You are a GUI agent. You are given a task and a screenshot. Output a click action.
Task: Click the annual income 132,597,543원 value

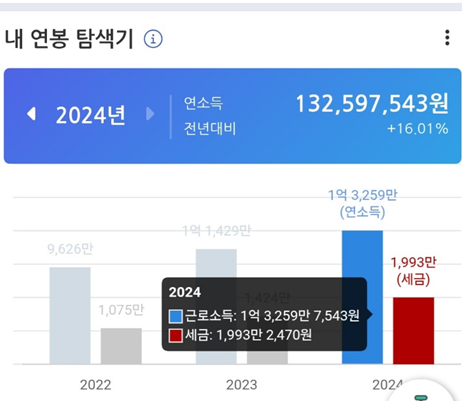372,103
